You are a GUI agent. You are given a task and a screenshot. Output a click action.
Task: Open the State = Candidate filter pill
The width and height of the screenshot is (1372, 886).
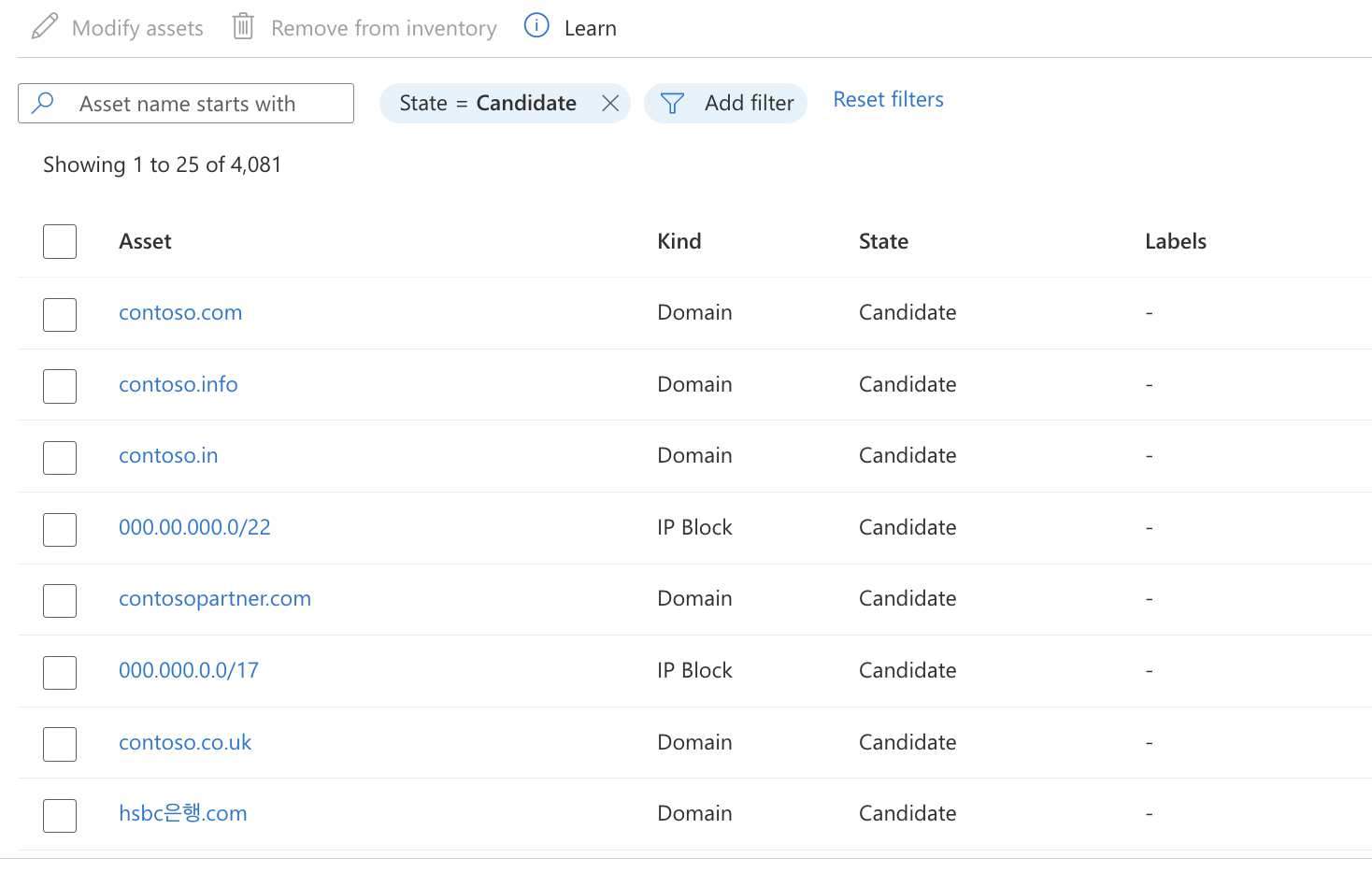point(487,104)
